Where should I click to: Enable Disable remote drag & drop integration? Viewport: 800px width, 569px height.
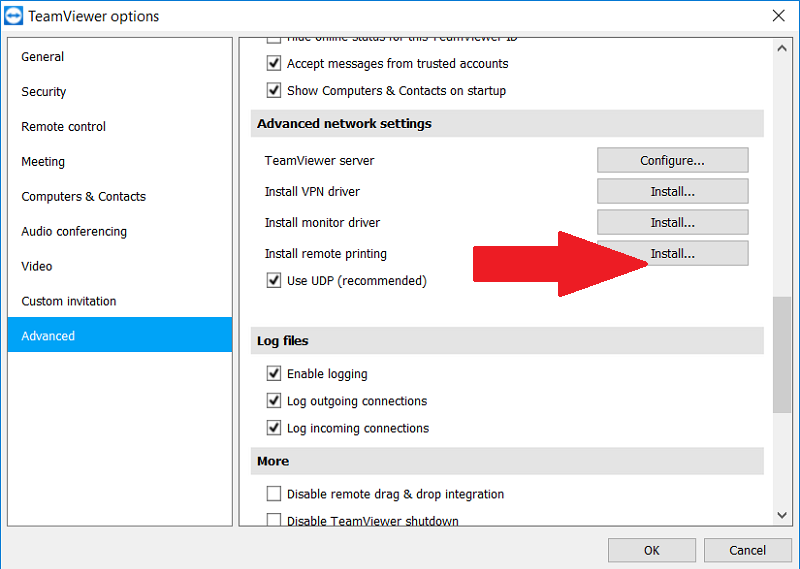273,493
